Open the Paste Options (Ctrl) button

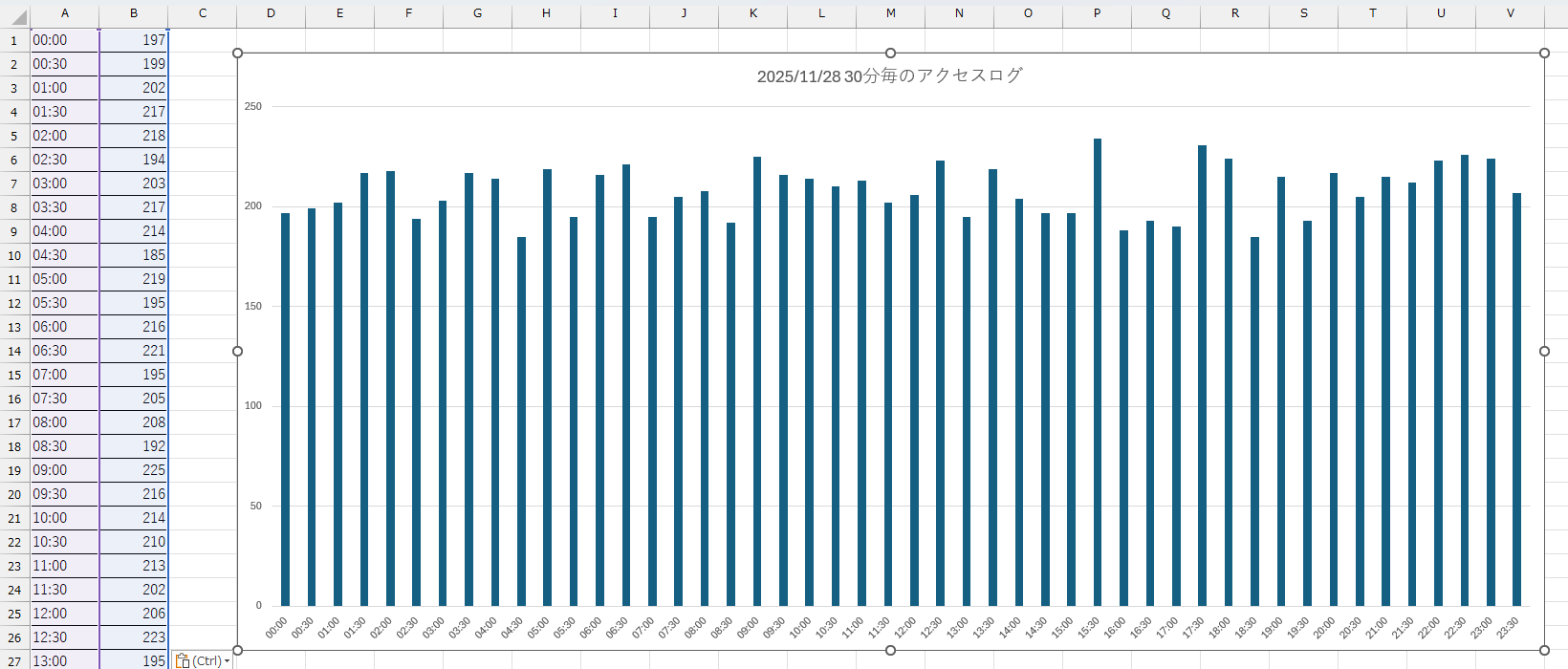[202, 660]
